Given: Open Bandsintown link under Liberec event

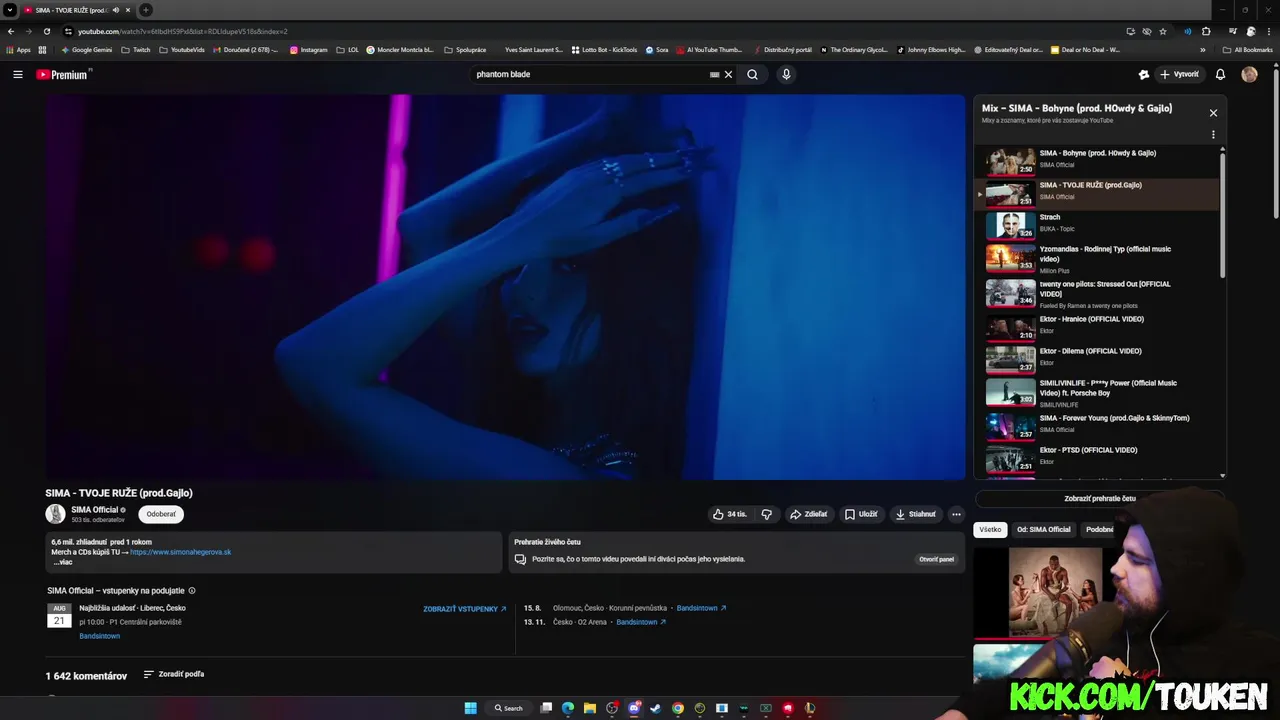Looking at the screenshot, I should coord(99,636).
